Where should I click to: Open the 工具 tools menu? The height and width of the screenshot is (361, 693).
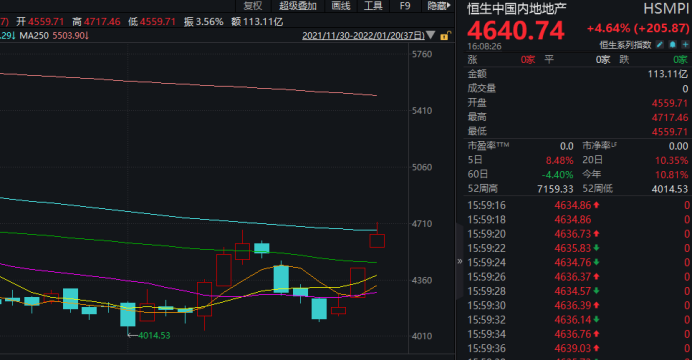373,6
